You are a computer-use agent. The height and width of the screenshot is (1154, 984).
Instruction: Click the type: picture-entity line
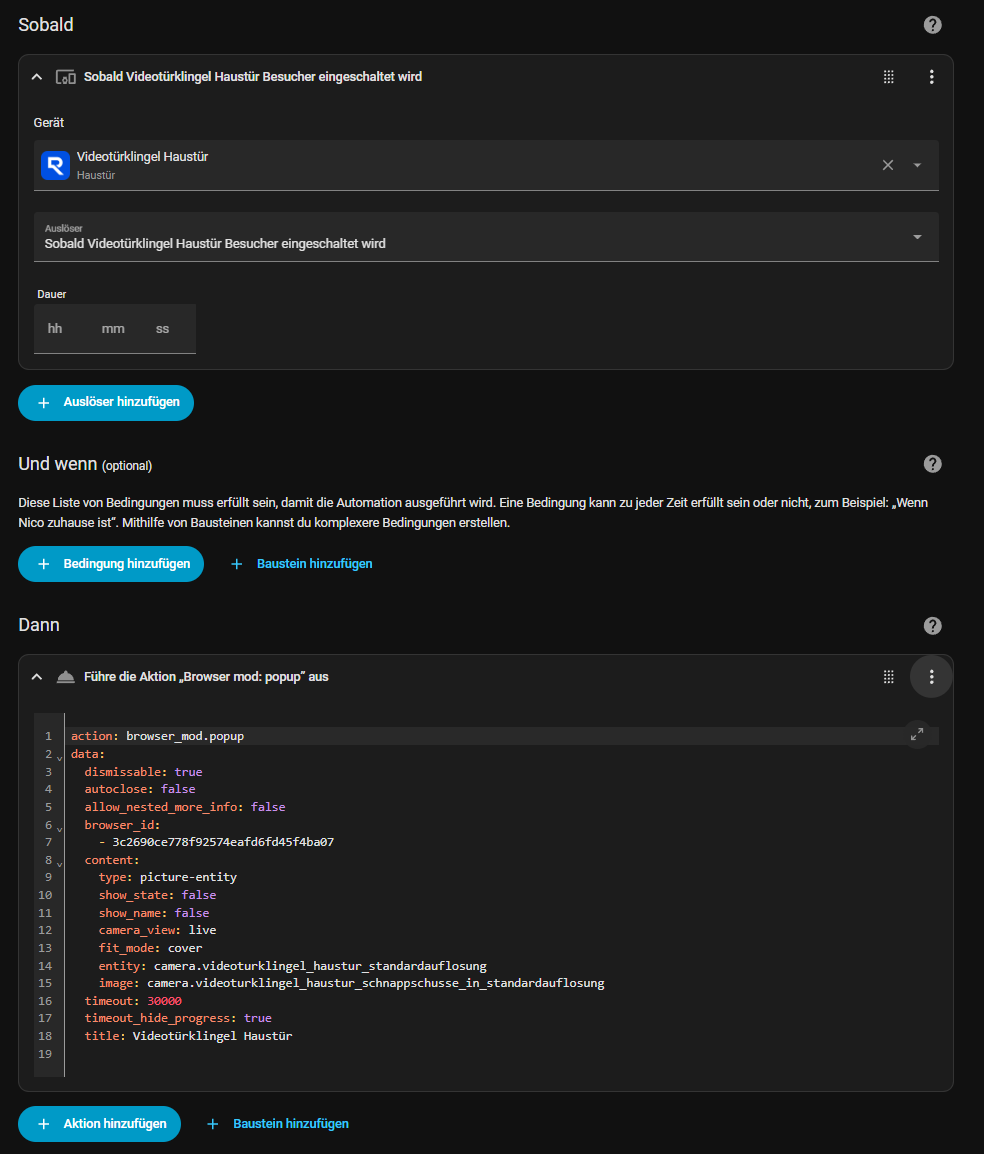[168, 877]
